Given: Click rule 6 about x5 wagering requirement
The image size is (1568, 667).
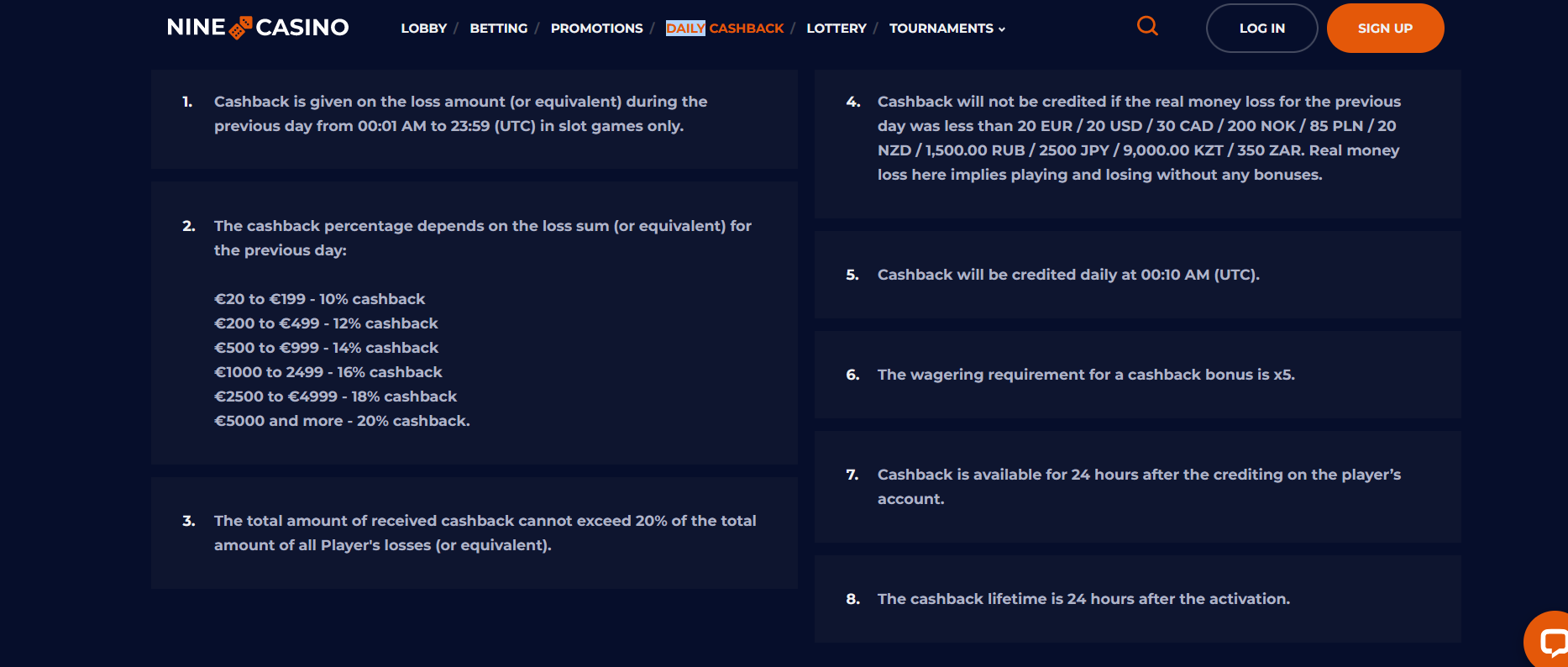Looking at the screenshot, I should click(x=1137, y=375).
